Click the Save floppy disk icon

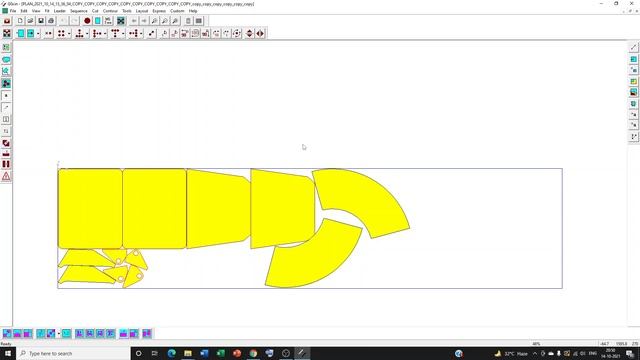point(40,21)
